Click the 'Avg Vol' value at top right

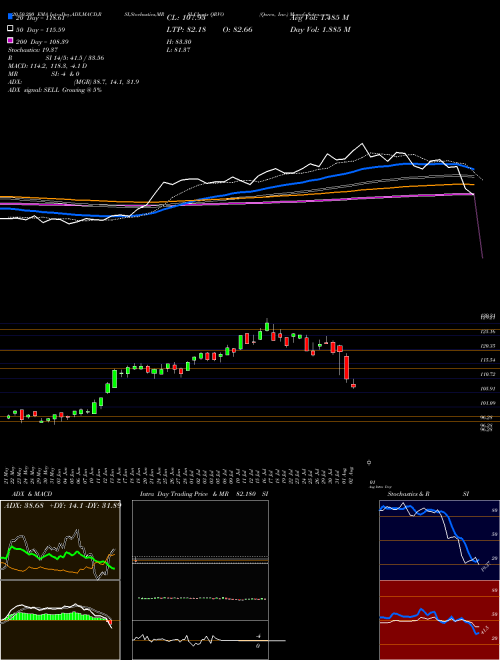pyautogui.click(x=320, y=18)
